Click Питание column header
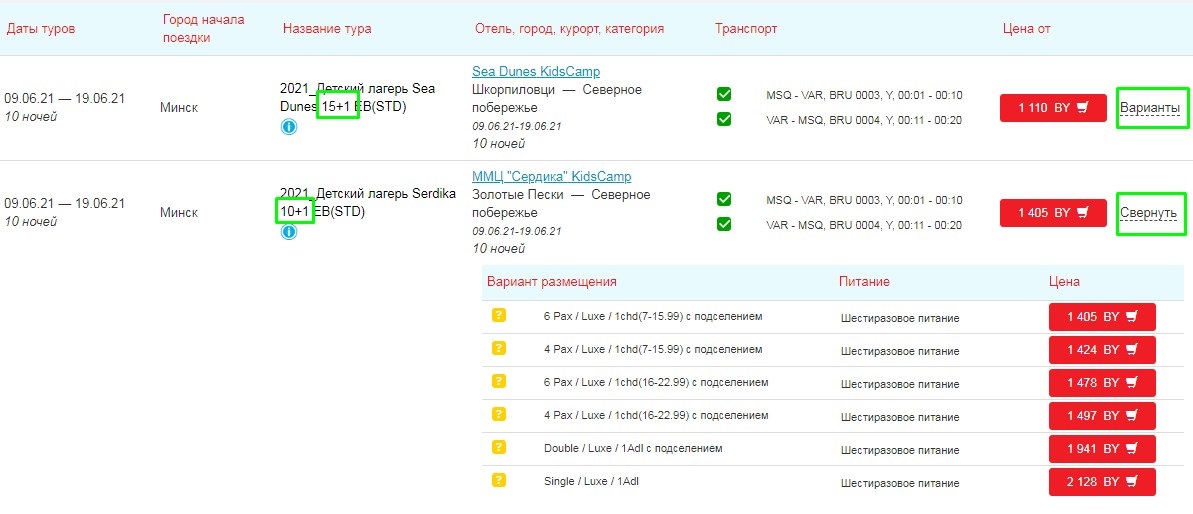 pyautogui.click(x=864, y=281)
